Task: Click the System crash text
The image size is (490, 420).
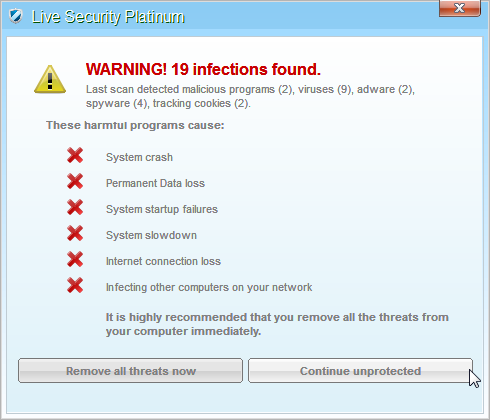Action: [x=139, y=157]
